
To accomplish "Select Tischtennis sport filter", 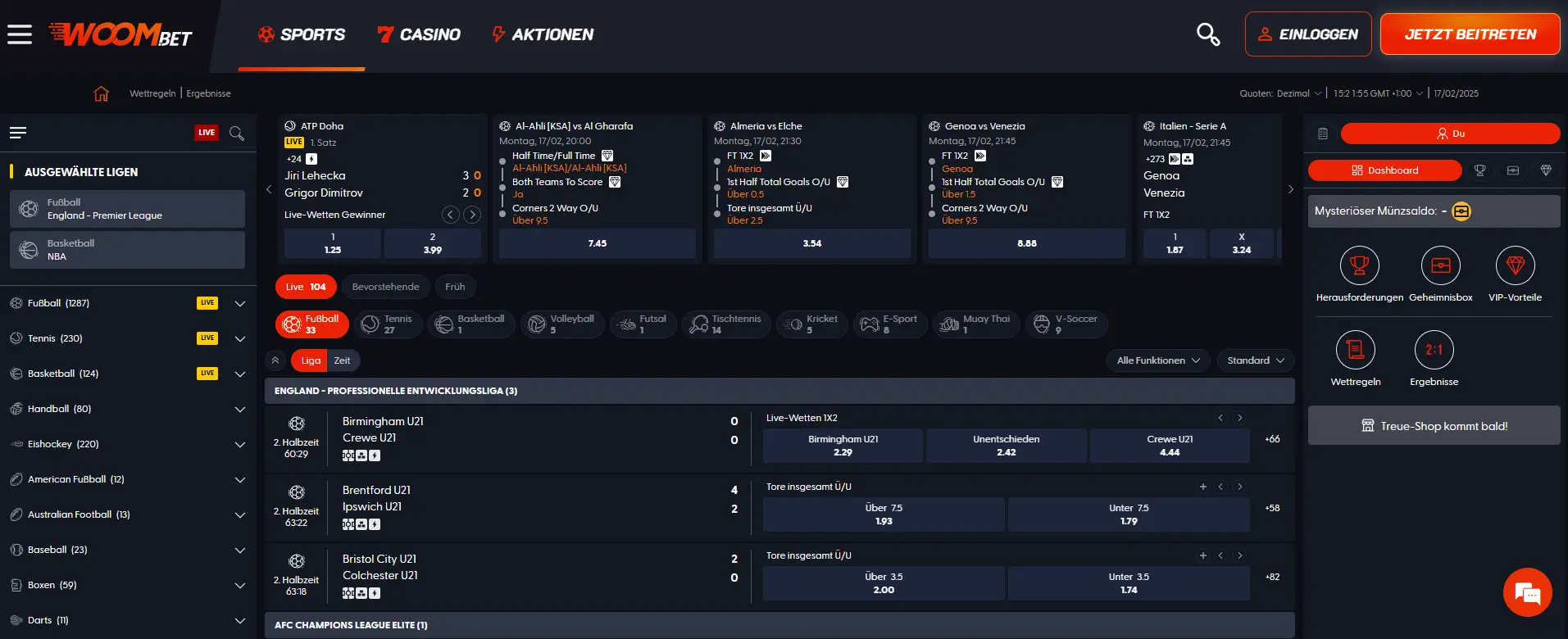I will click(726, 324).
